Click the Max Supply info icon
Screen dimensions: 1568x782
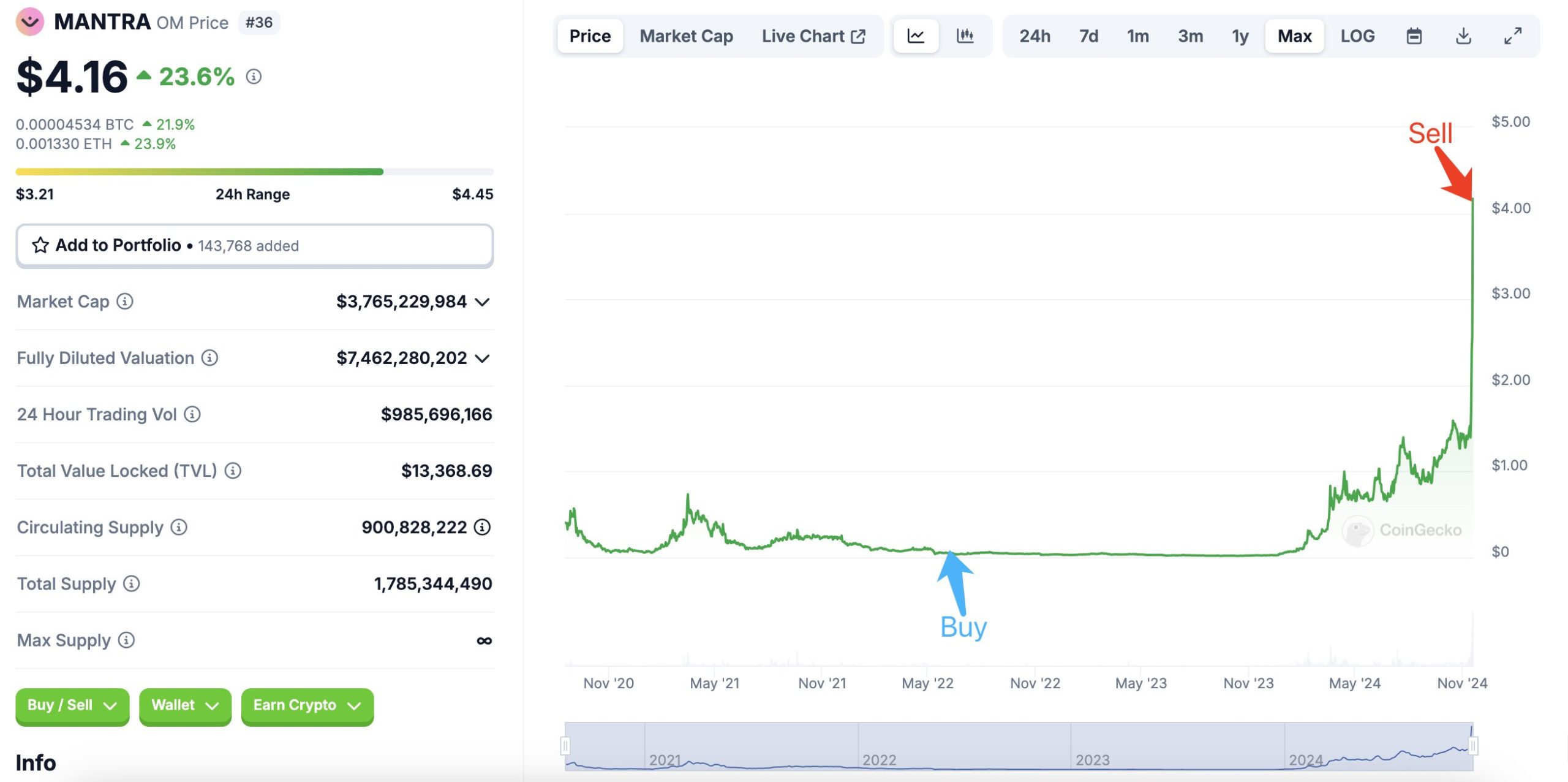click(127, 640)
